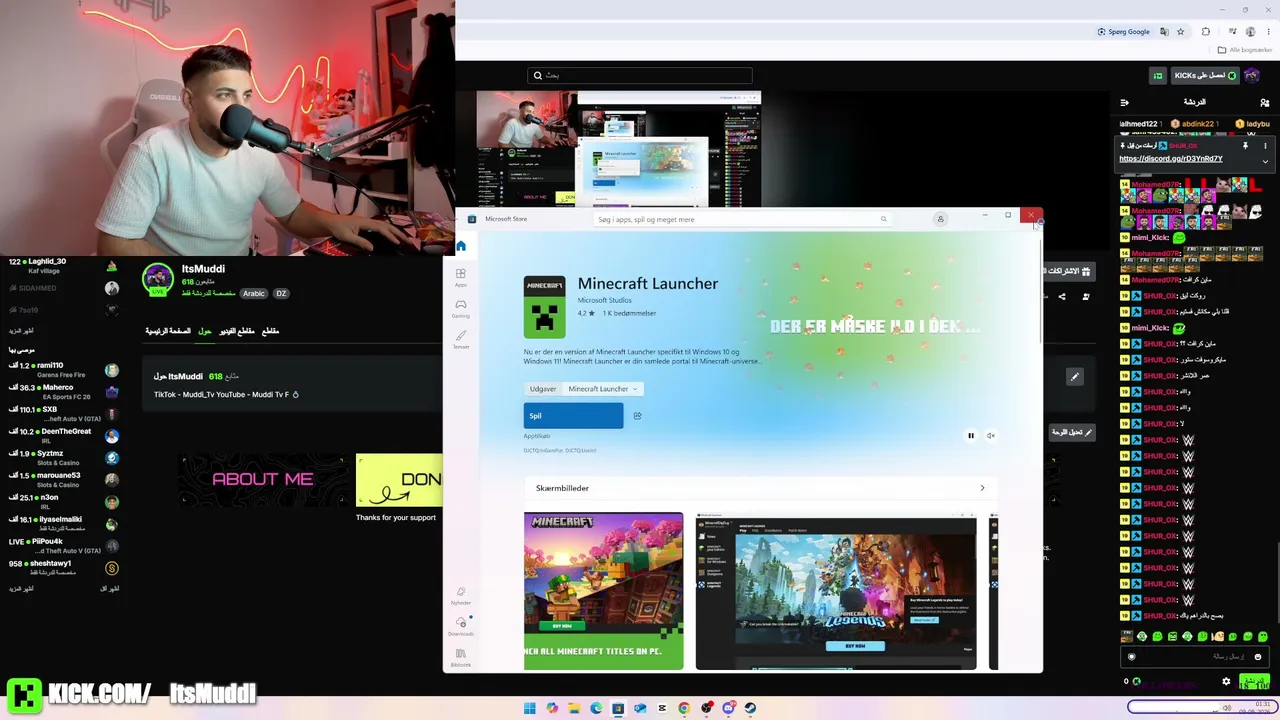Click the Microsoft Studios publisher link
Screen dimensions: 1280x720
604,300
